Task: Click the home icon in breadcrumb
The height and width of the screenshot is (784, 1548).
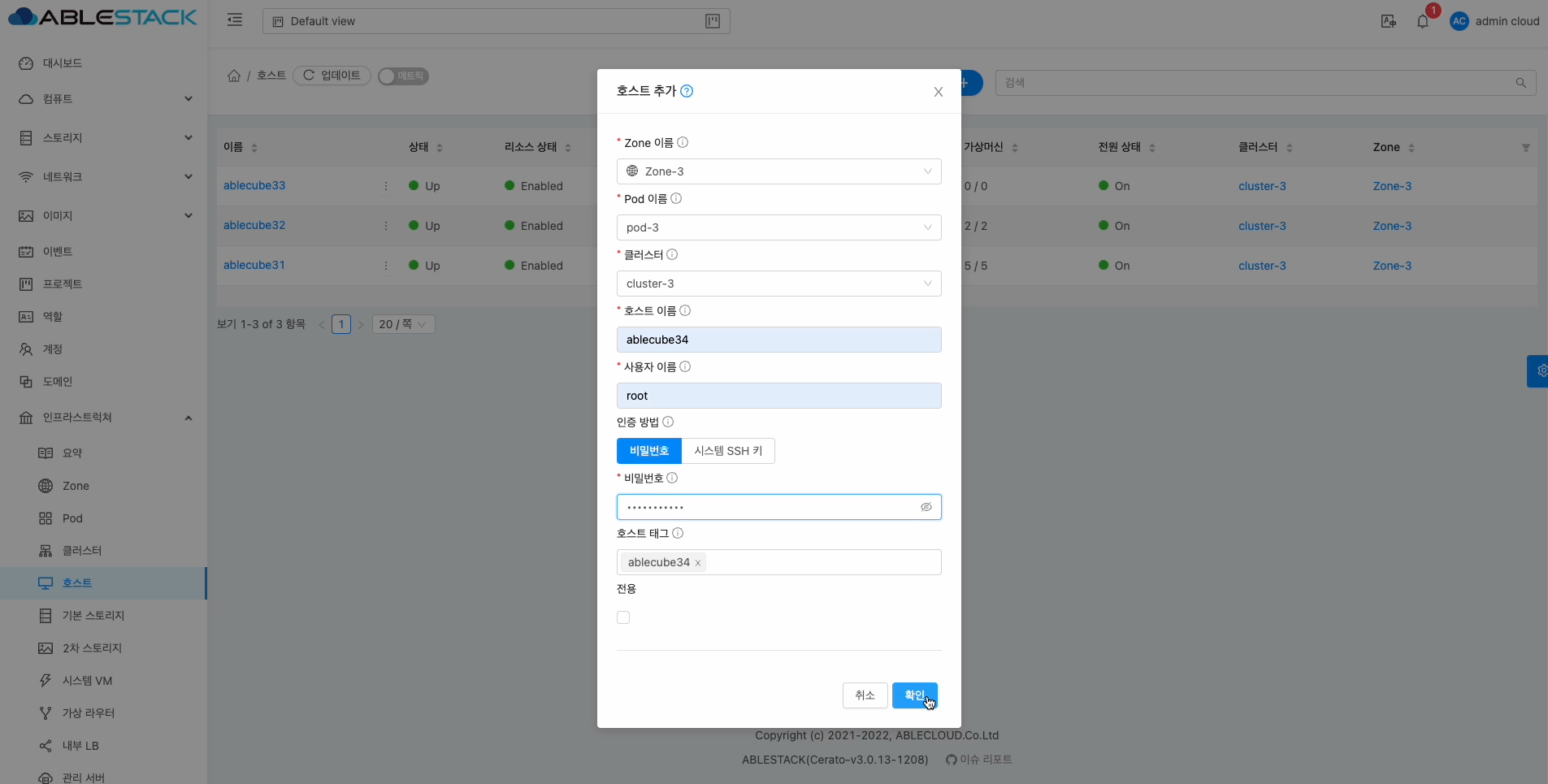Action: pyautogui.click(x=234, y=76)
